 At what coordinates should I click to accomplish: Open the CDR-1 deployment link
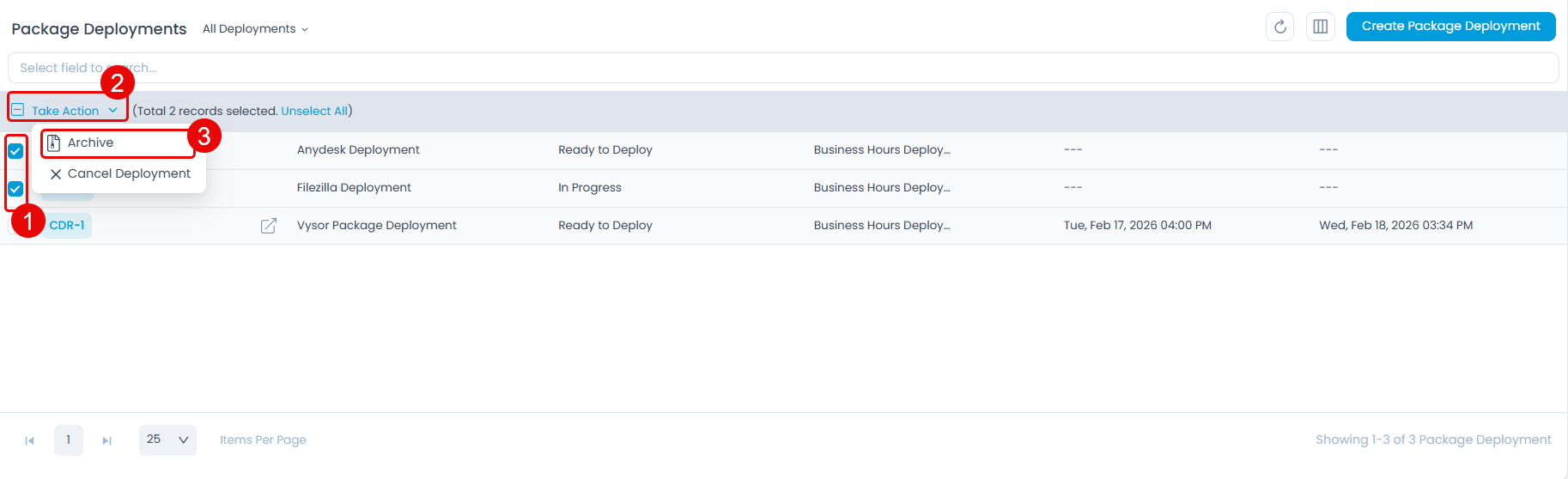click(x=67, y=226)
